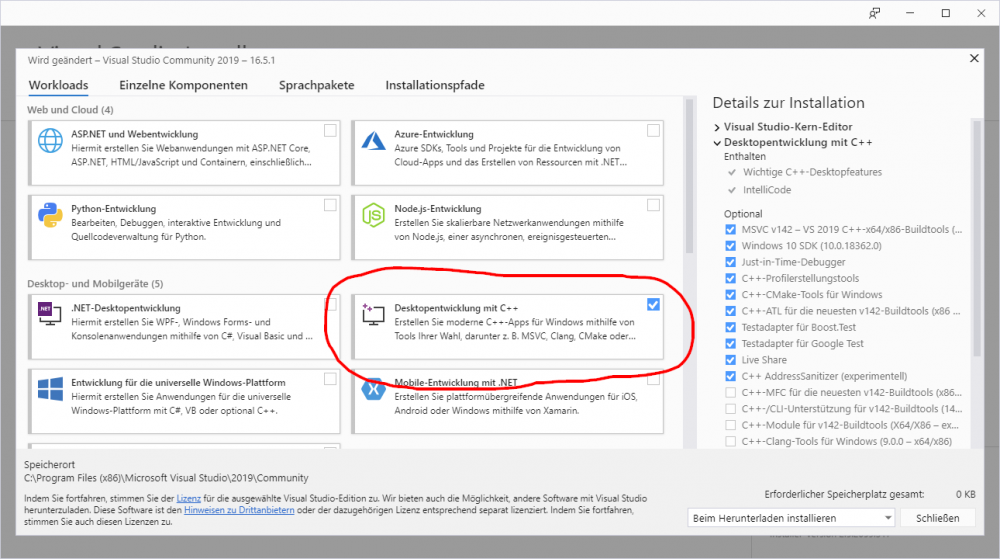Open the Lizenz link
The width and height of the screenshot is (1000, 559).
point(189,498)
